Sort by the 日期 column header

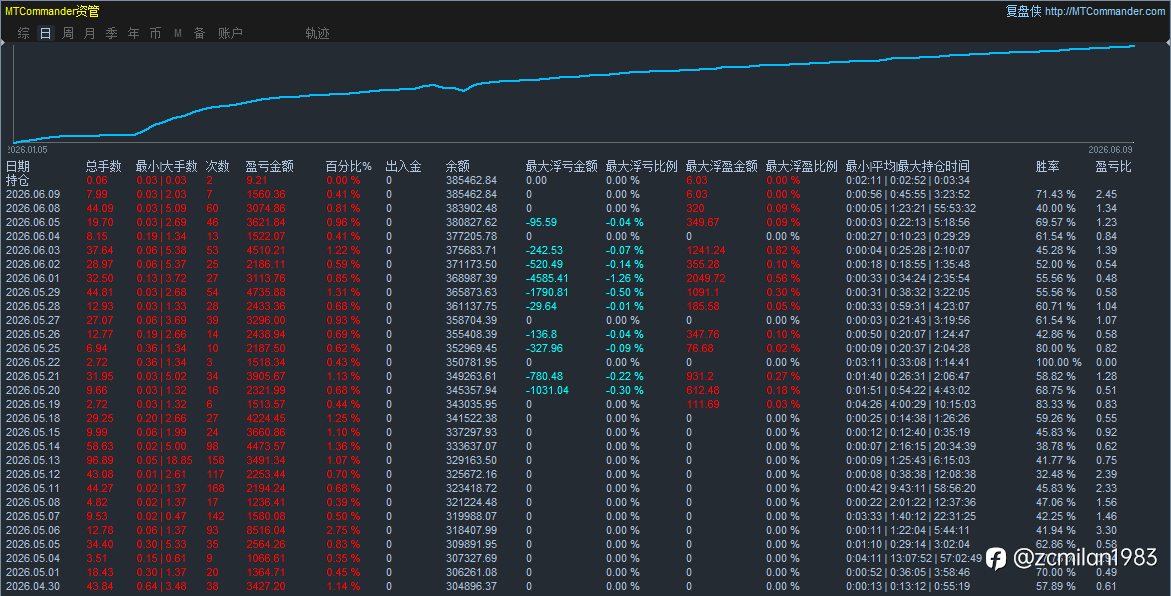[x=18, y=166]
